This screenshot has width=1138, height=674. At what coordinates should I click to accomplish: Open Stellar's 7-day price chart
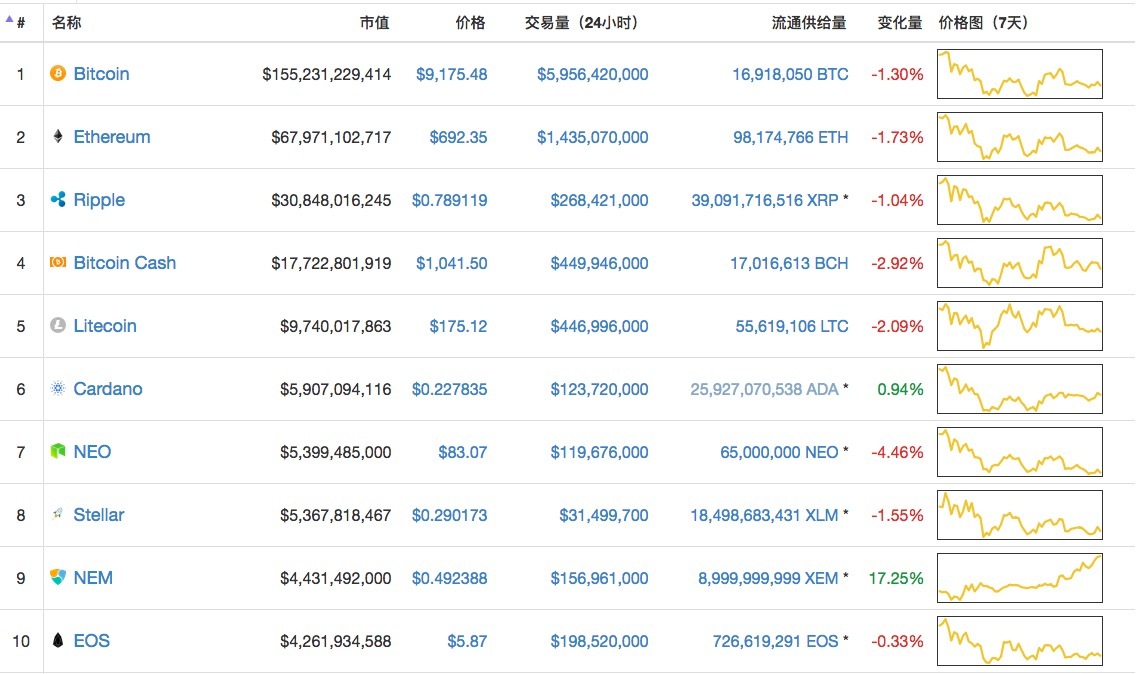coord(1020,515)
